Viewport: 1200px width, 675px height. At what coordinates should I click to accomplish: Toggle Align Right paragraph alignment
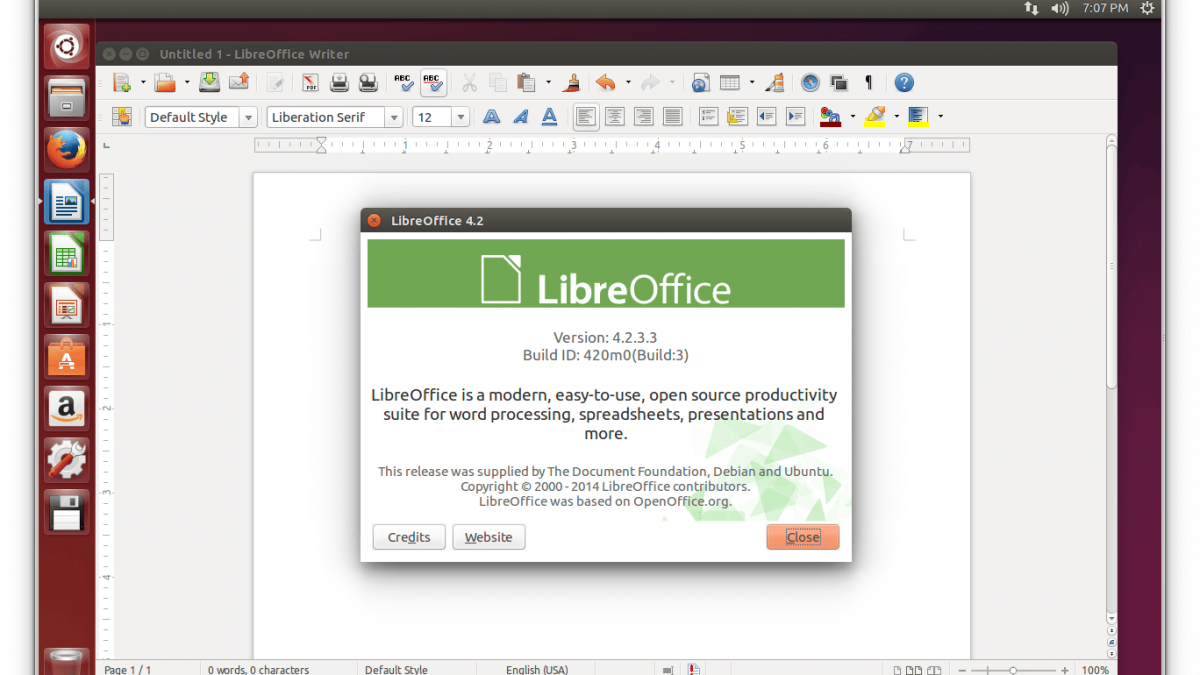point(643,117)
